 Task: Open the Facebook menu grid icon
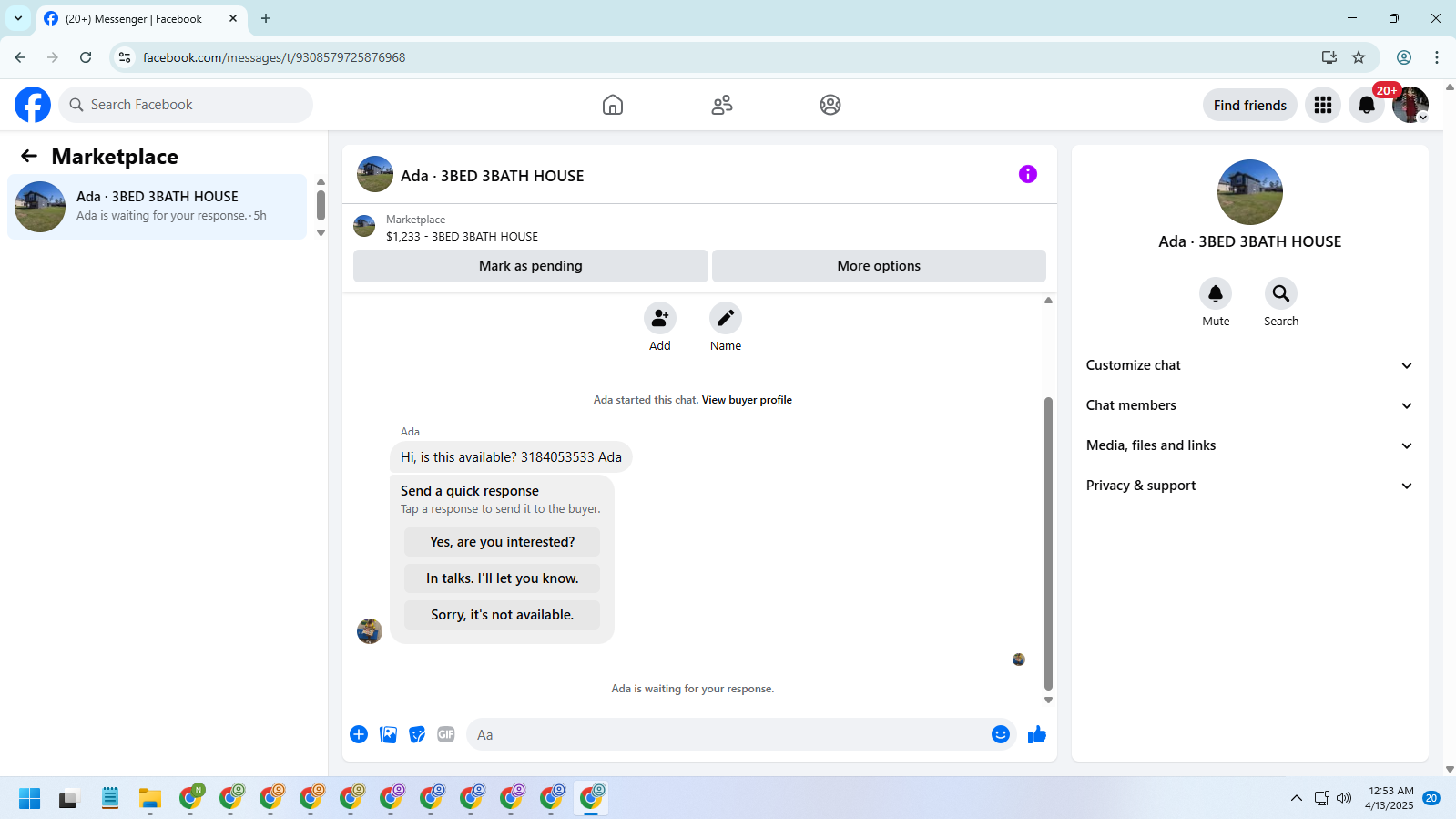tap(1323, 105)
